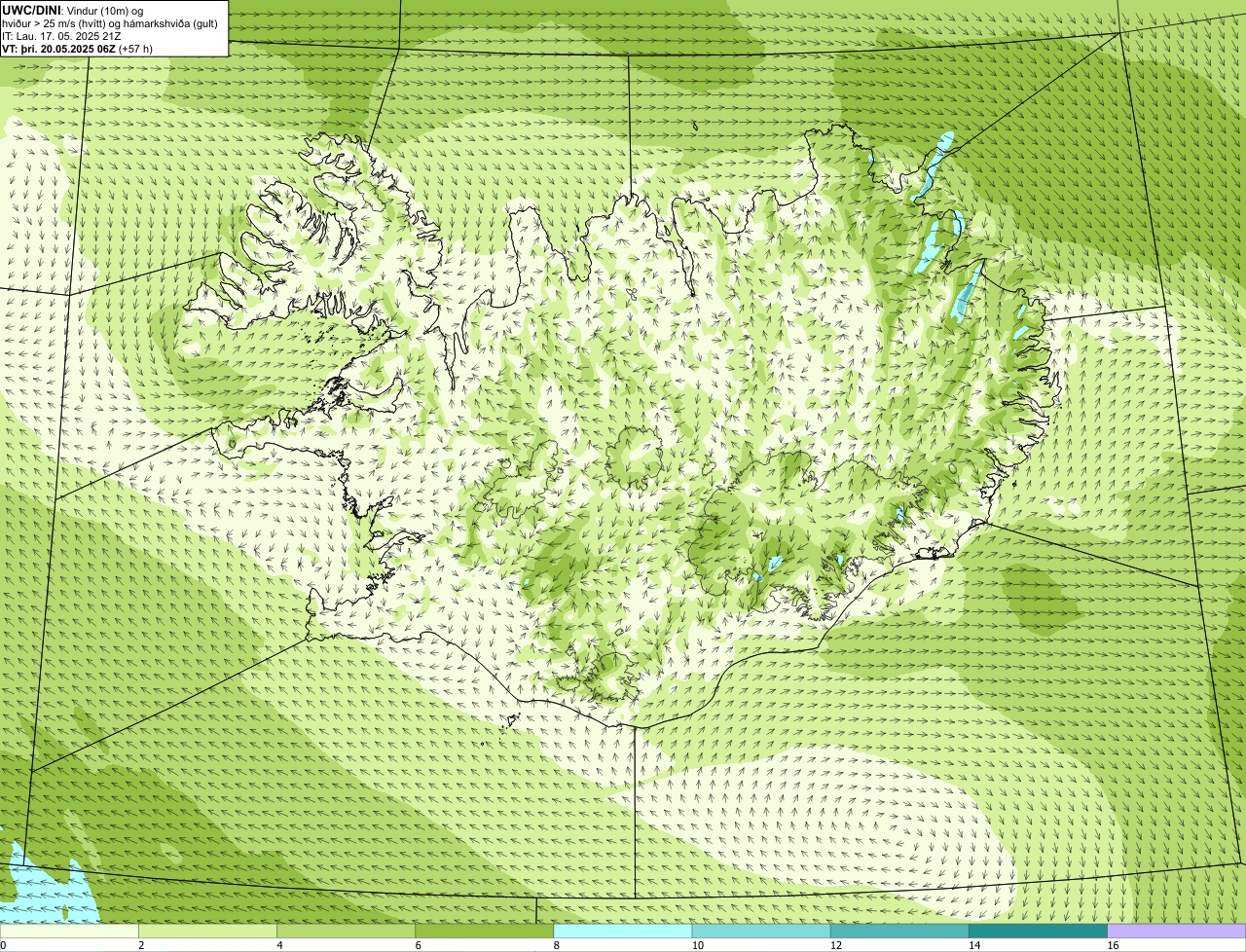Click the 2–4 m/s legend color segment
The width and height of the screenshot is (1246, 952).
tap(207, 931)
